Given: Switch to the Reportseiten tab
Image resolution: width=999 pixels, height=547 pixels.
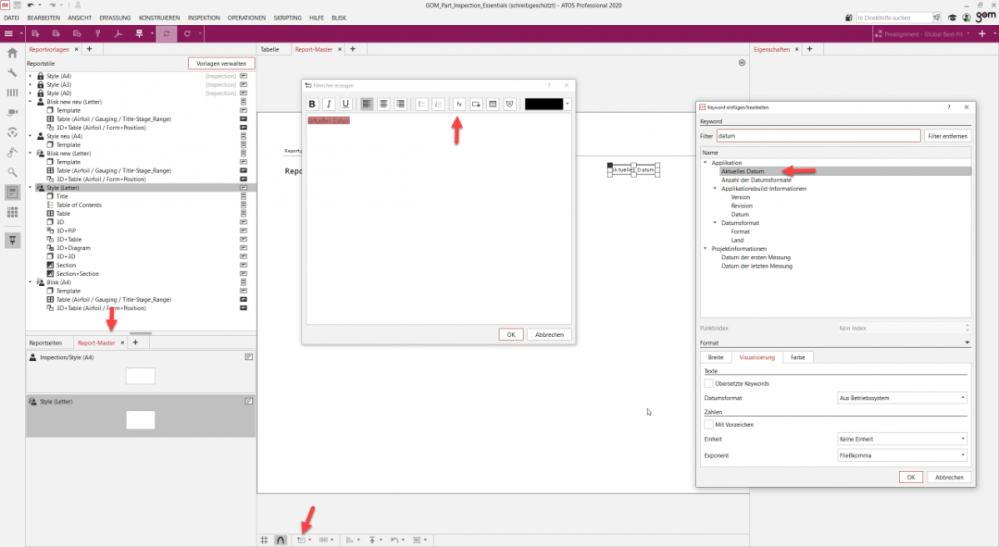Looking at the screenshot, I should click(45, 343).
